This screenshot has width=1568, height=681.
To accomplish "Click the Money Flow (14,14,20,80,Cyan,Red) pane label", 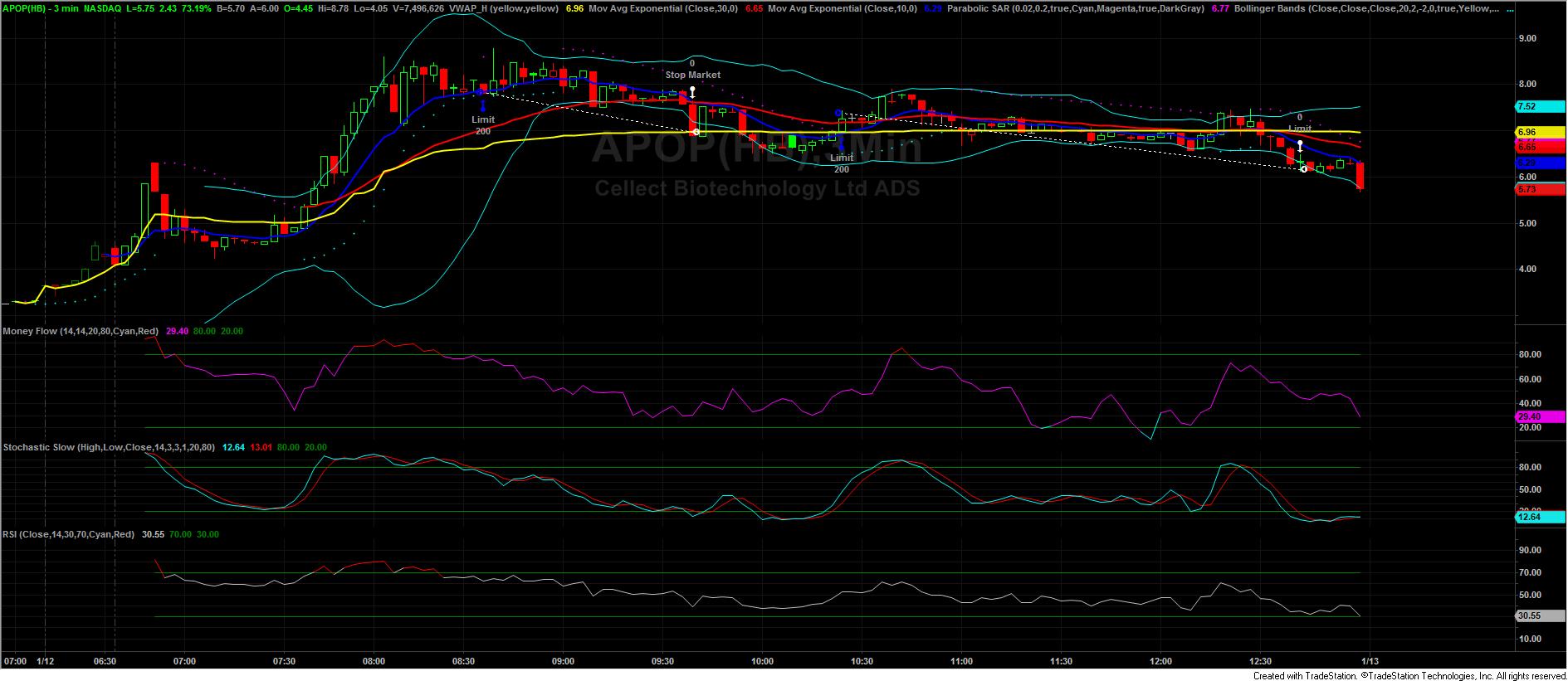I will [81, 331].
